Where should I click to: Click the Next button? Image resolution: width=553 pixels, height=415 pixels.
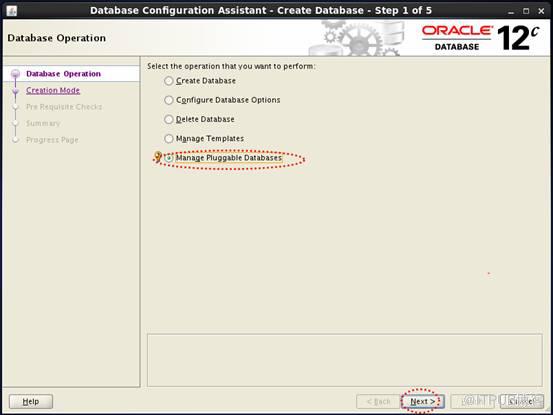[423, 401]
